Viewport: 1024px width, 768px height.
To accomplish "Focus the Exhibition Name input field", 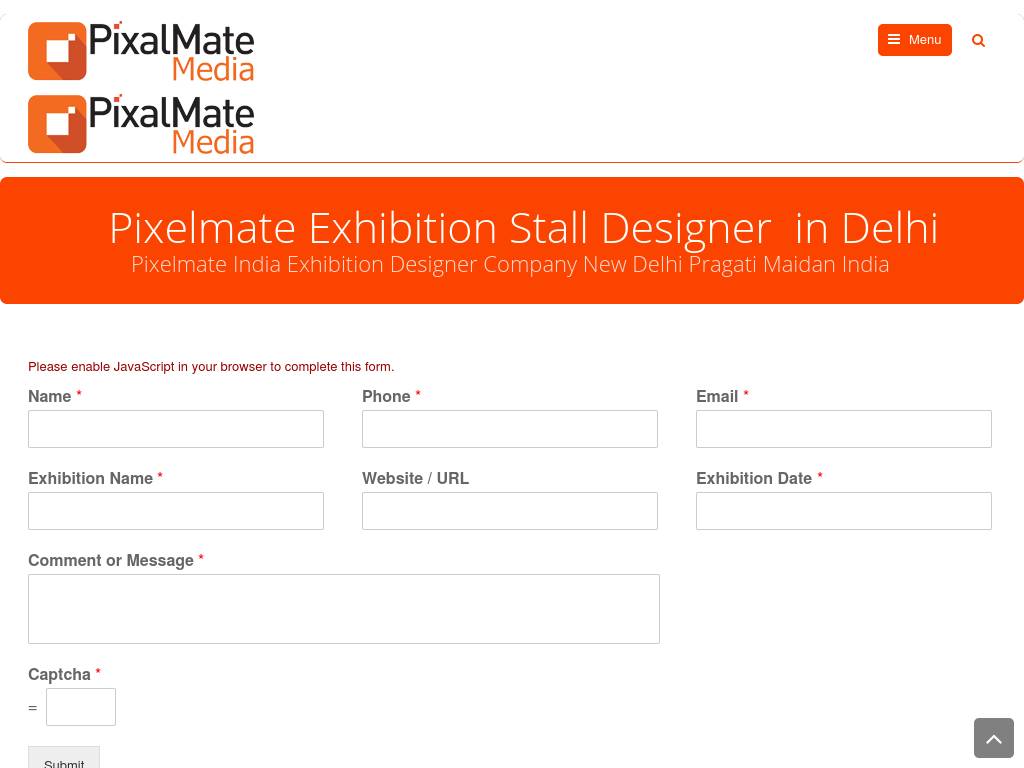I will 176,511.
